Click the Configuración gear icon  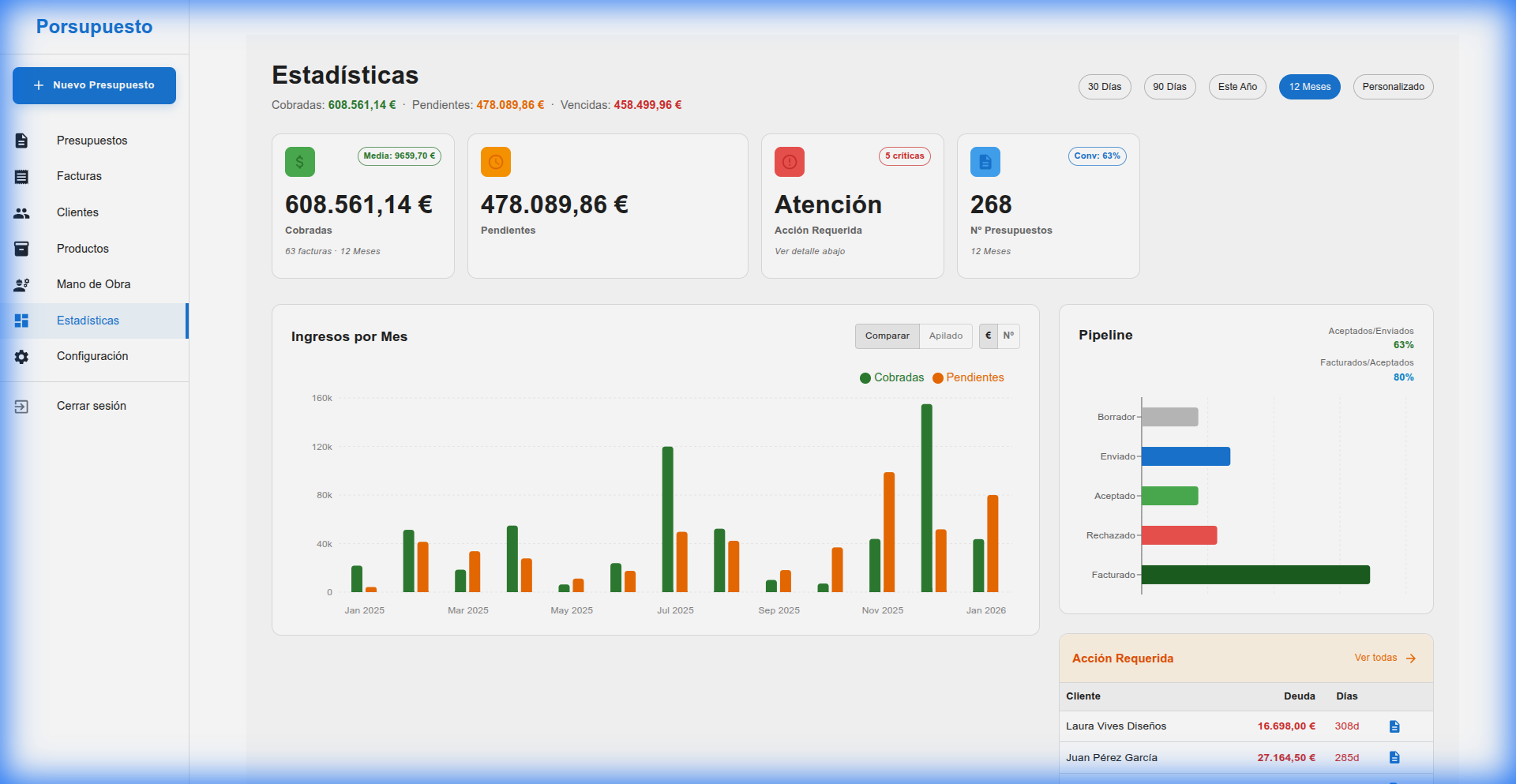tap(21, 357)
